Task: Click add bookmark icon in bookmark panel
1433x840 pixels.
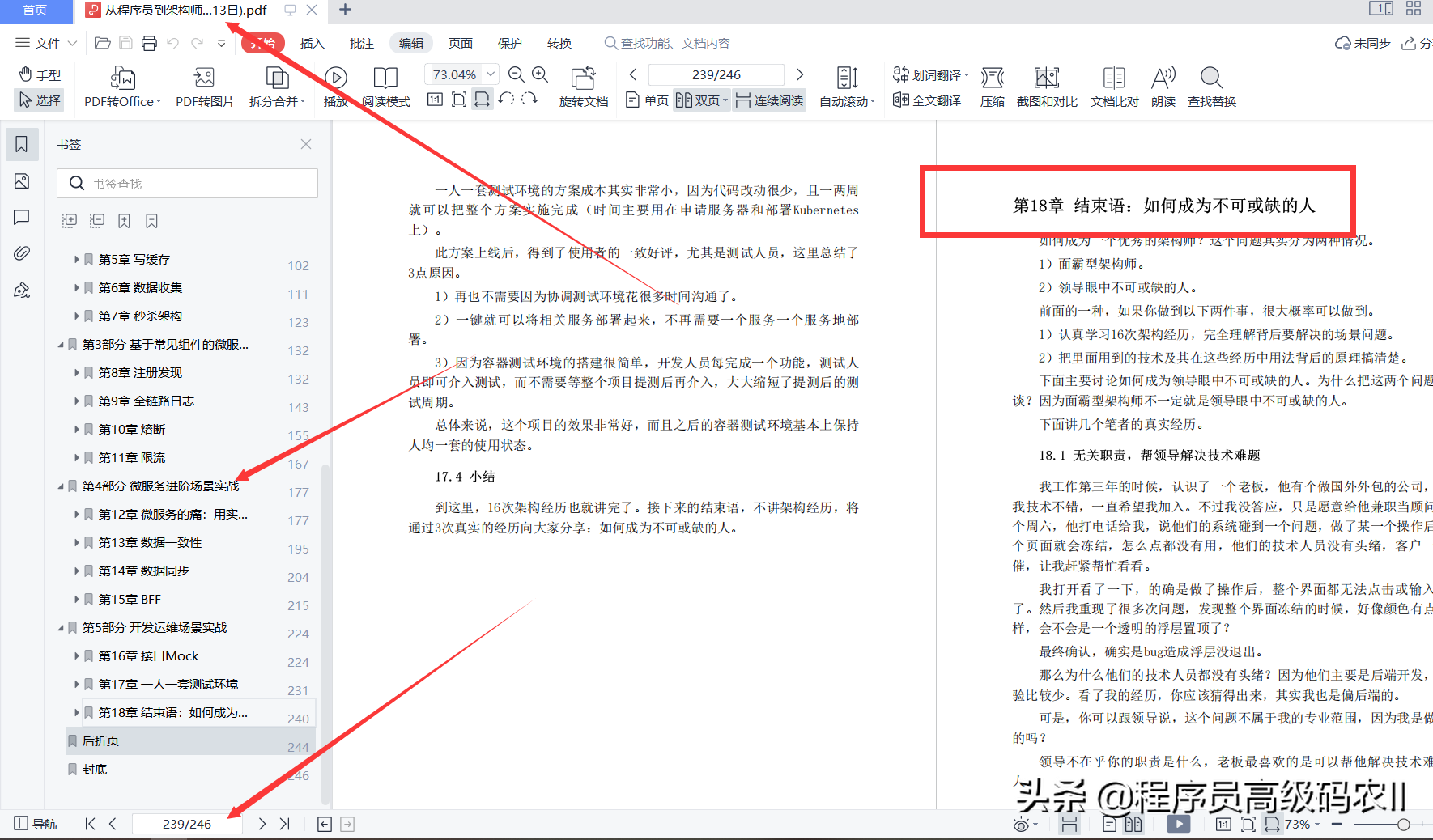Action: pos(124,220)
